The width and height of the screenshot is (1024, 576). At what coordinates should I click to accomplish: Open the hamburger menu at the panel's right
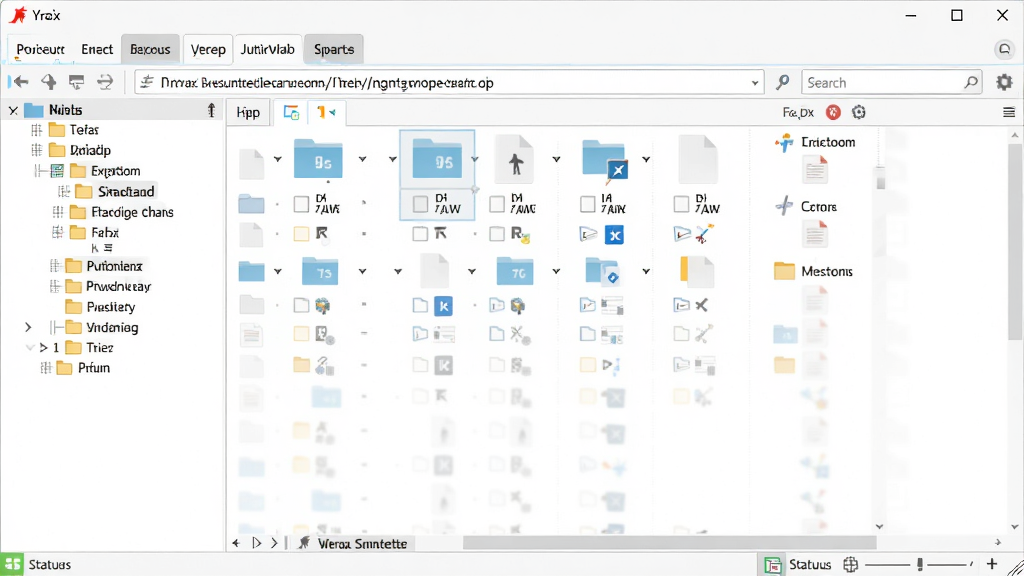(x=1008, y=112)
